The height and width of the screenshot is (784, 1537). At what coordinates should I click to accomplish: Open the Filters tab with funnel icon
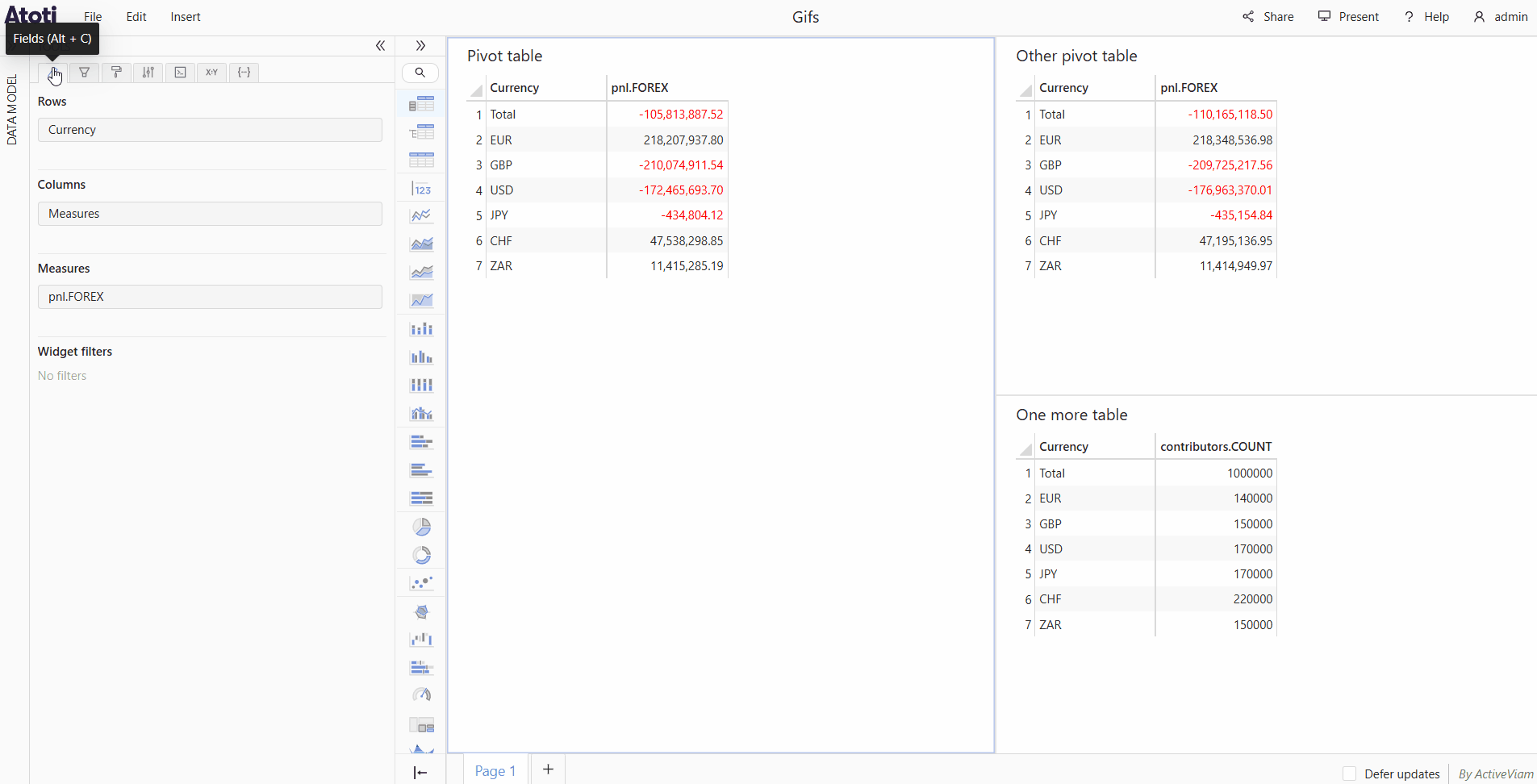coord(84,73)
